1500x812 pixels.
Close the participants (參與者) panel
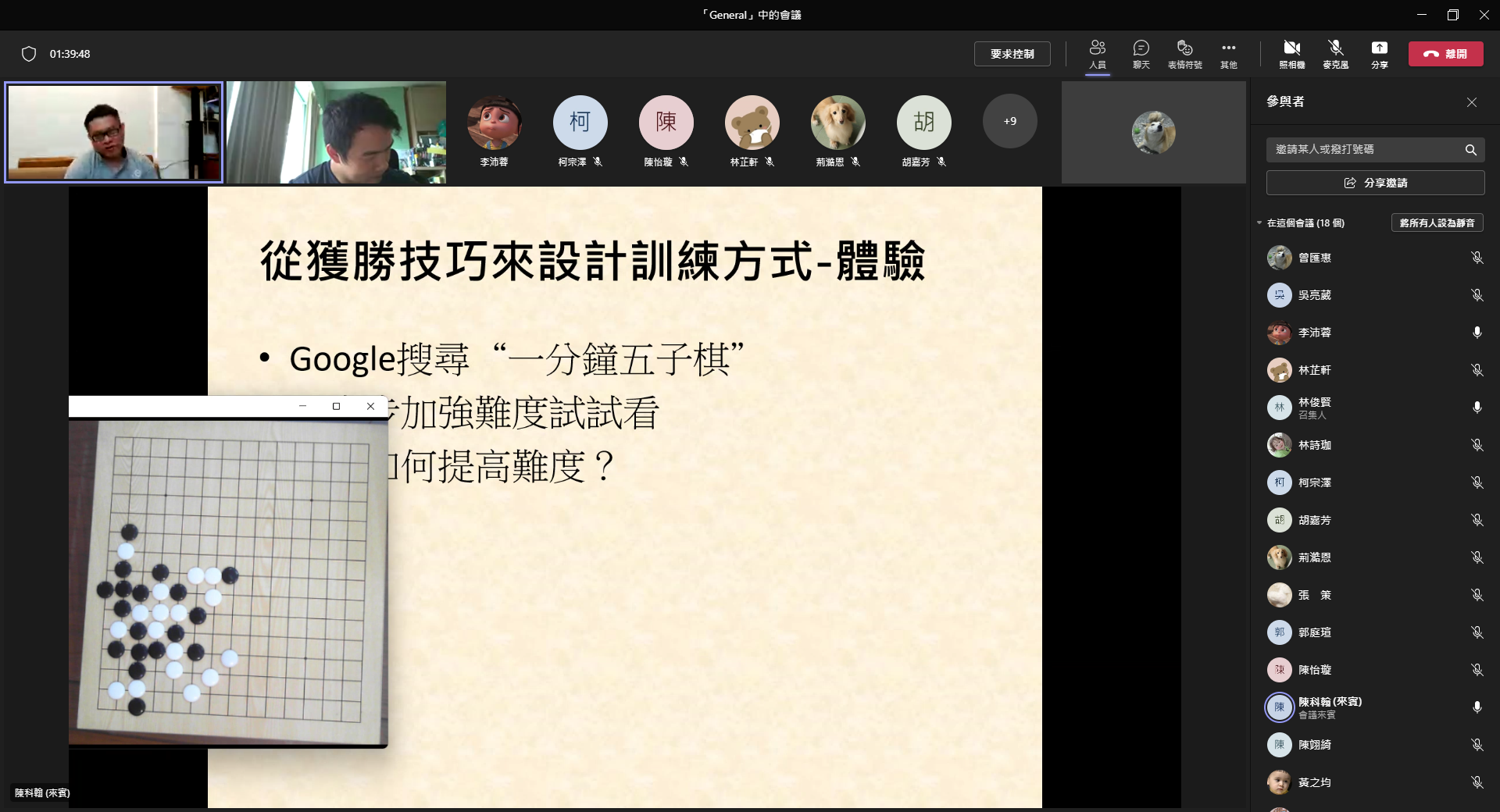pyautogui.click(x=1471, y=102)
